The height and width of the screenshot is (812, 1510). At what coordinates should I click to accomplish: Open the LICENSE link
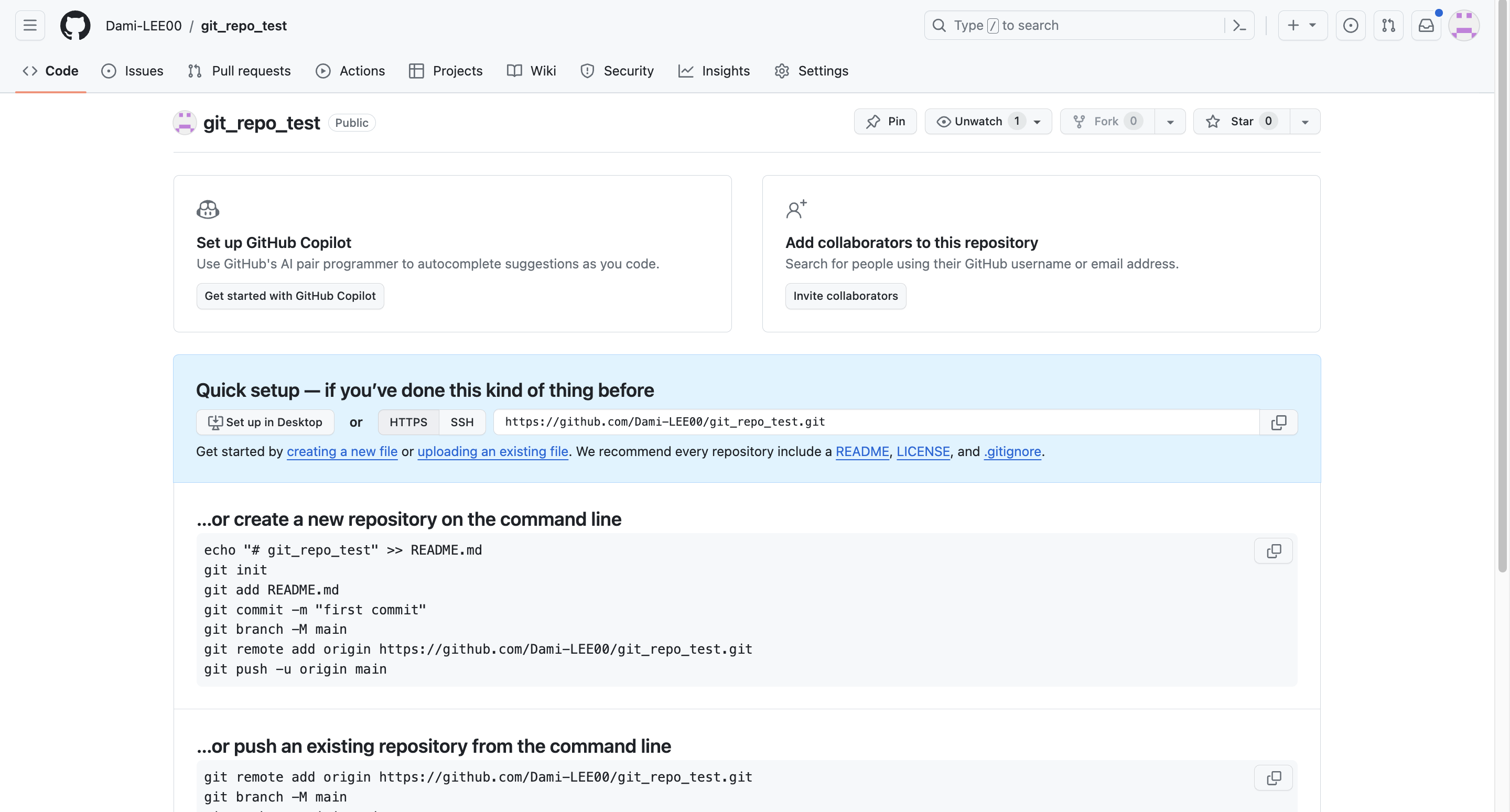tap(923, 451)
